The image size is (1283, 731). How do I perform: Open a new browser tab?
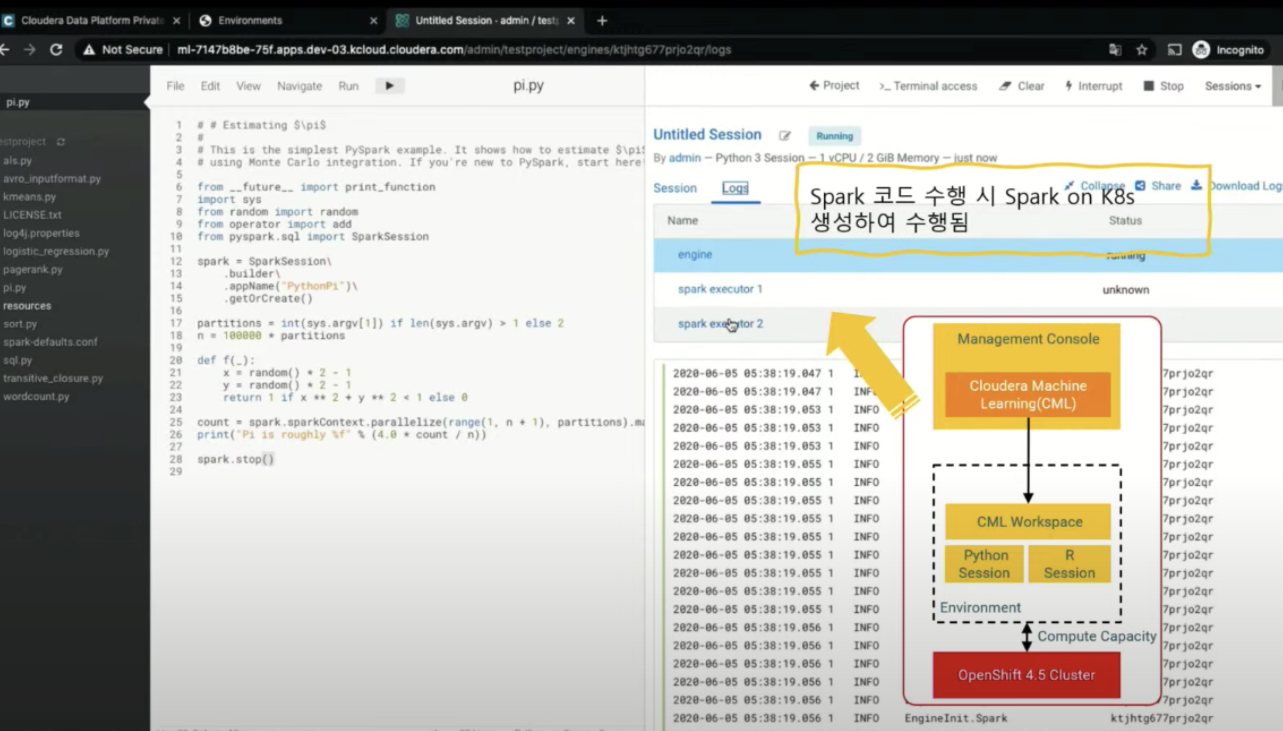(x=602, y=20)
